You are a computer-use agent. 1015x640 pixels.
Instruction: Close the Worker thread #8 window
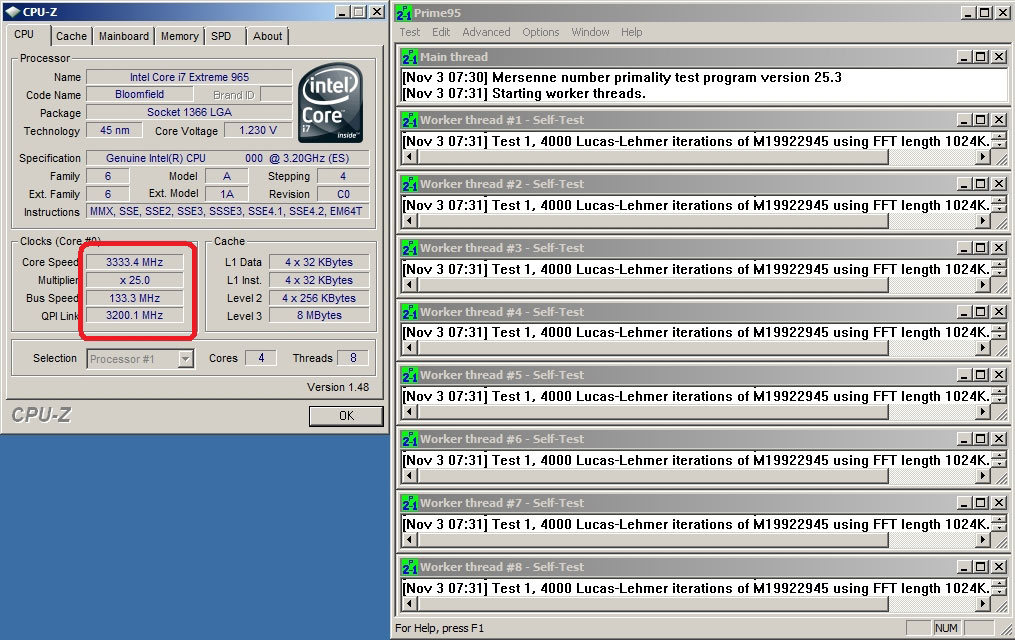point(999,567)
